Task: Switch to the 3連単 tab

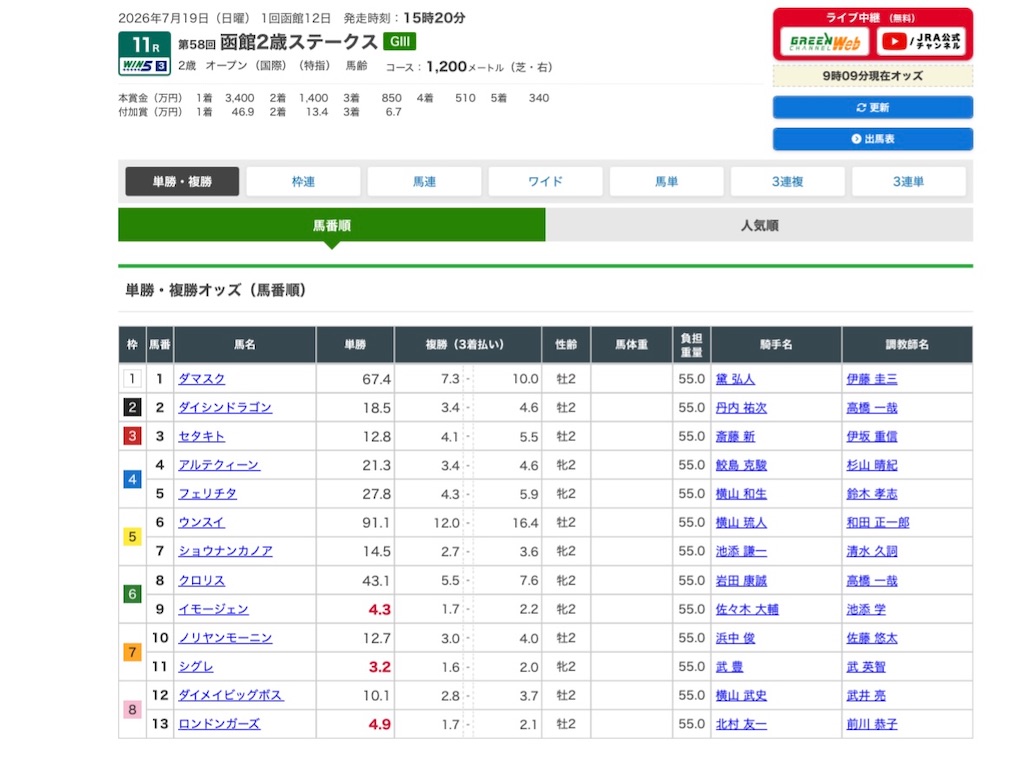Action: pos(908,182)
